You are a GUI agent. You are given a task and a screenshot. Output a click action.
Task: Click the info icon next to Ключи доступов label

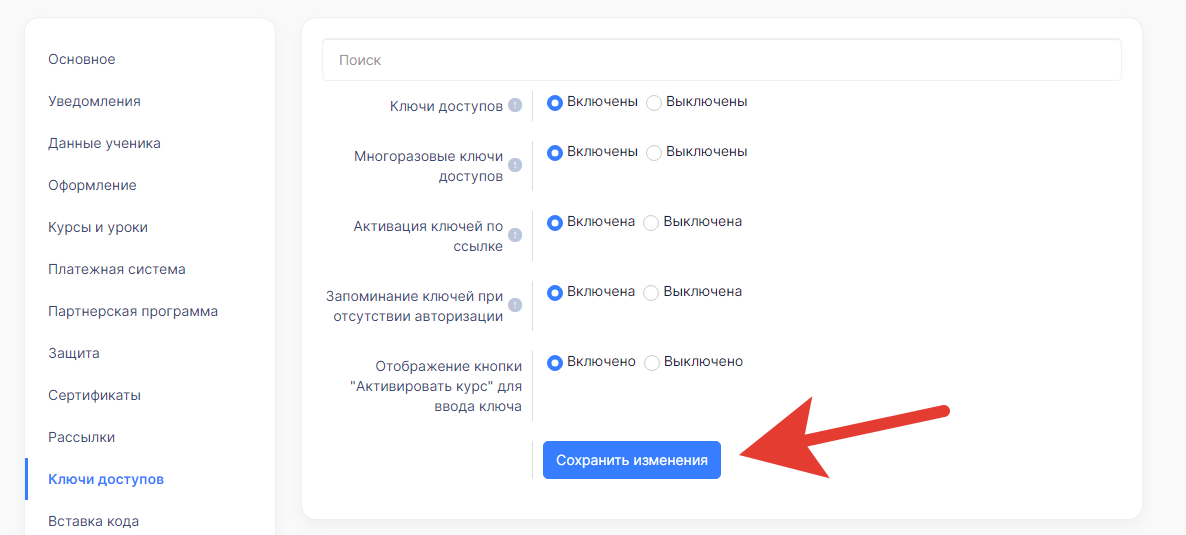tap(515, 106)
